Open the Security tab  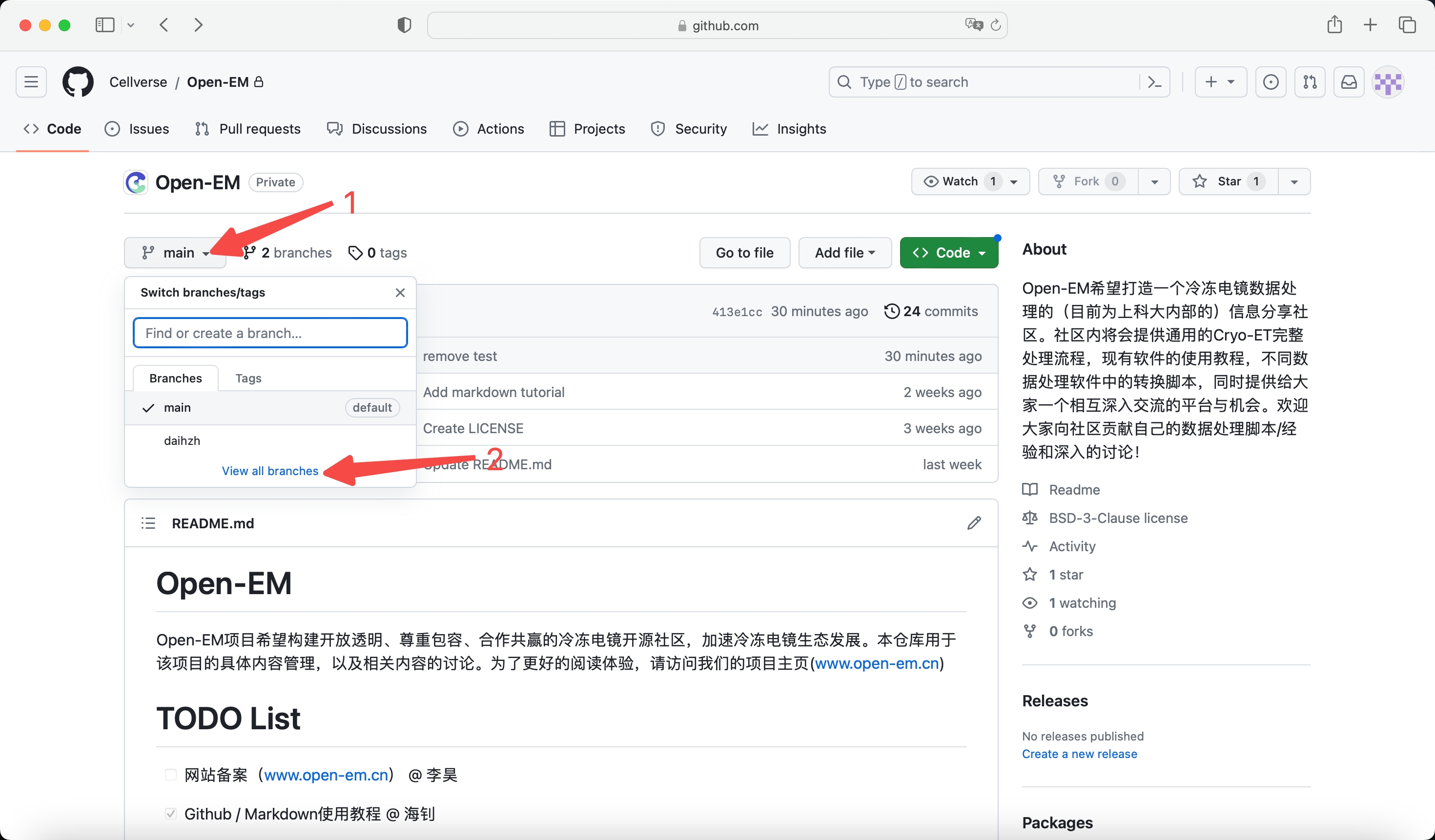(689, 129)
